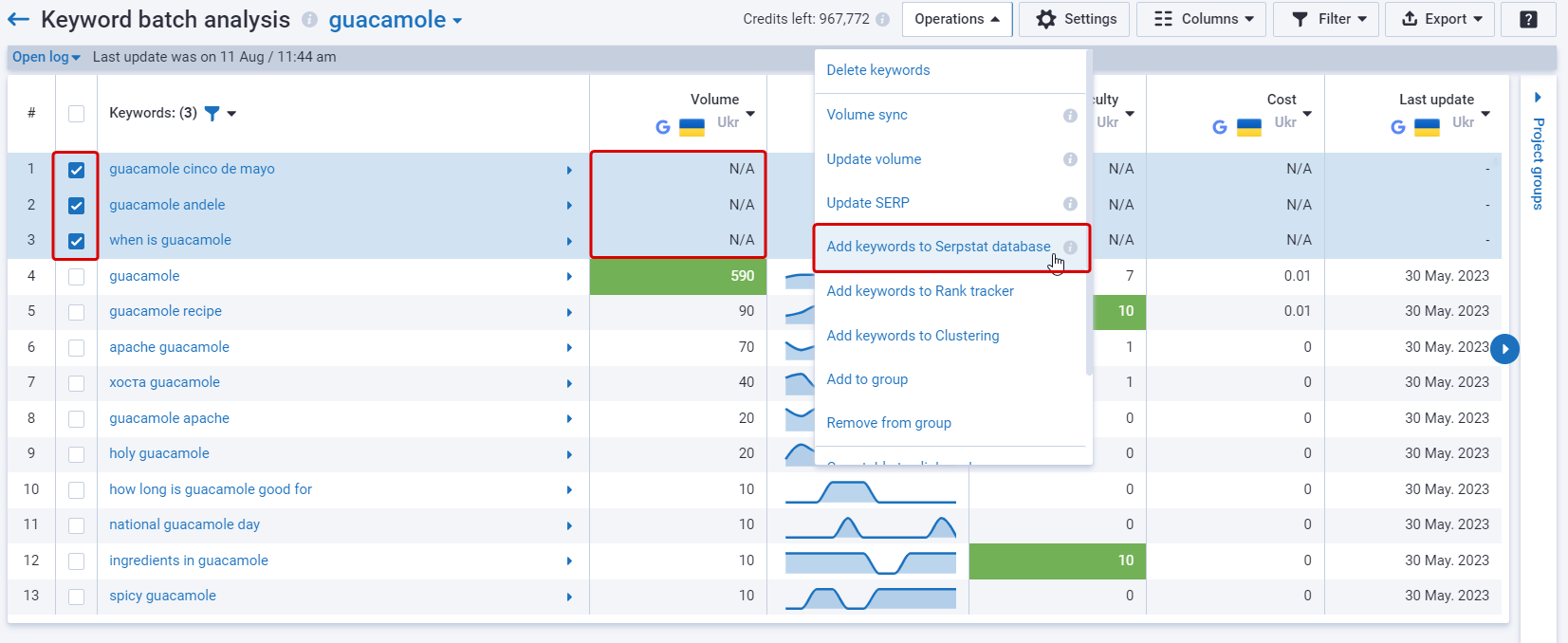
Task: Open the Columns dropdown
Action: click(x=1202, y=19)
